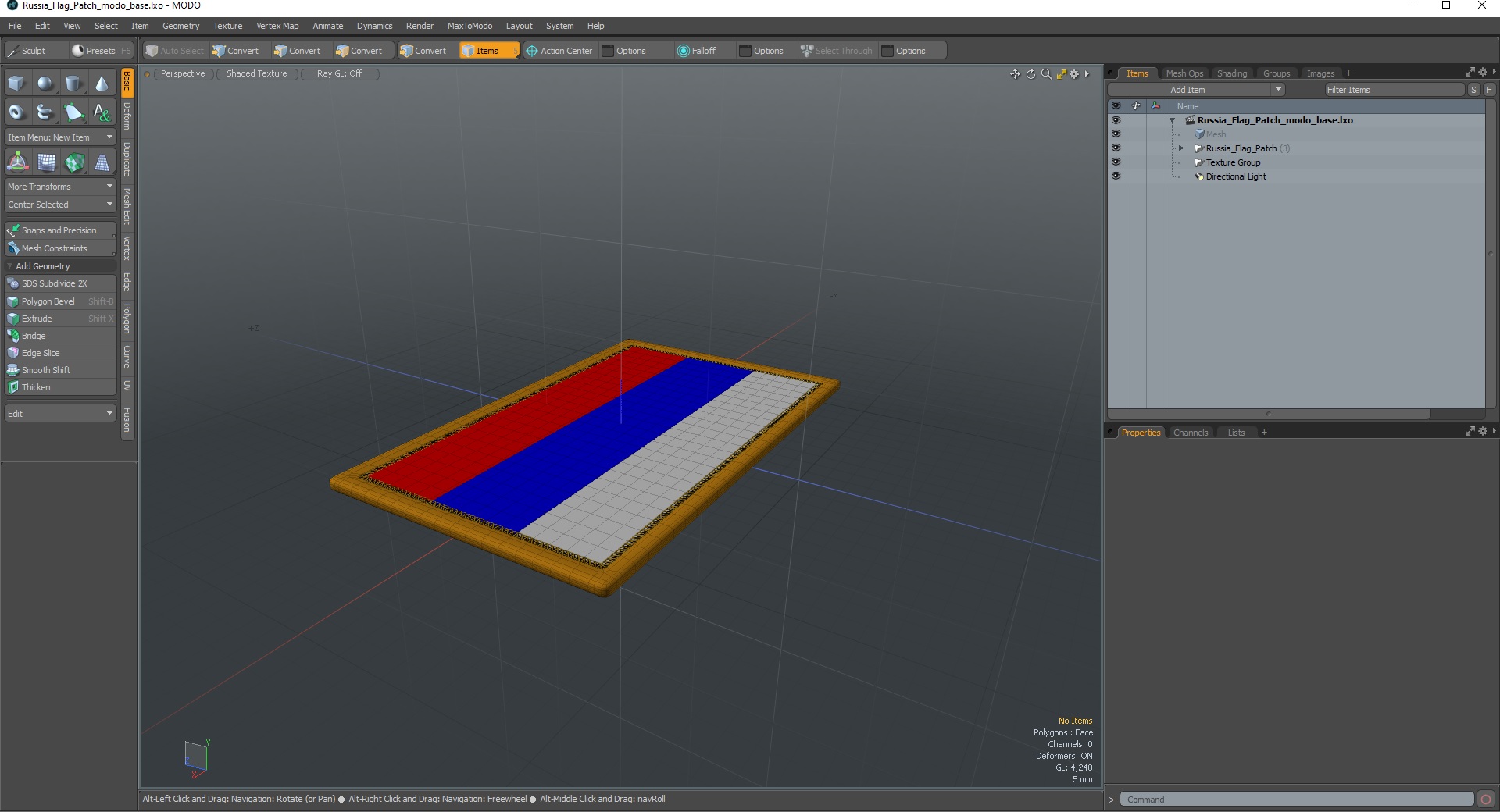The height and width of the screenshot is (812, 1500).
Task: Switch to the Shading tab
Action: point(1232,73)
